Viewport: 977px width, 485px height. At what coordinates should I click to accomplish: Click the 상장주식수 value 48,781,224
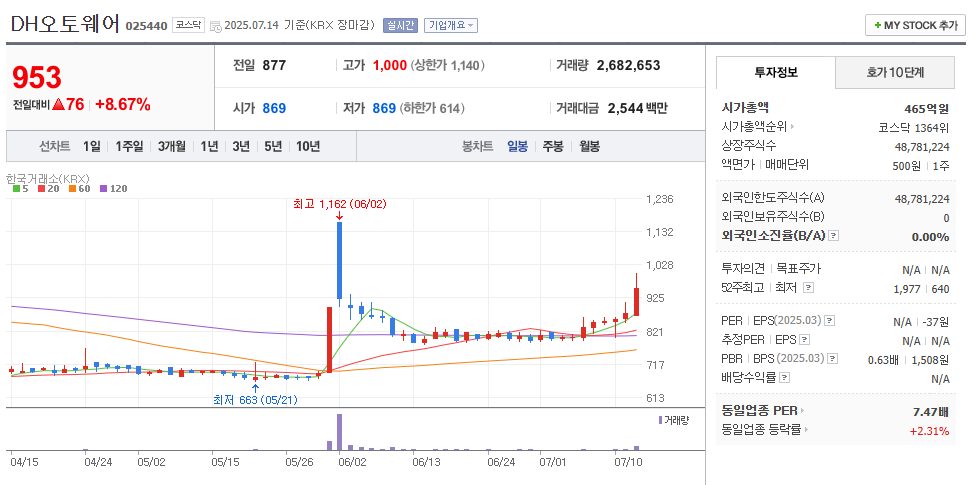(x=922, y=146)
